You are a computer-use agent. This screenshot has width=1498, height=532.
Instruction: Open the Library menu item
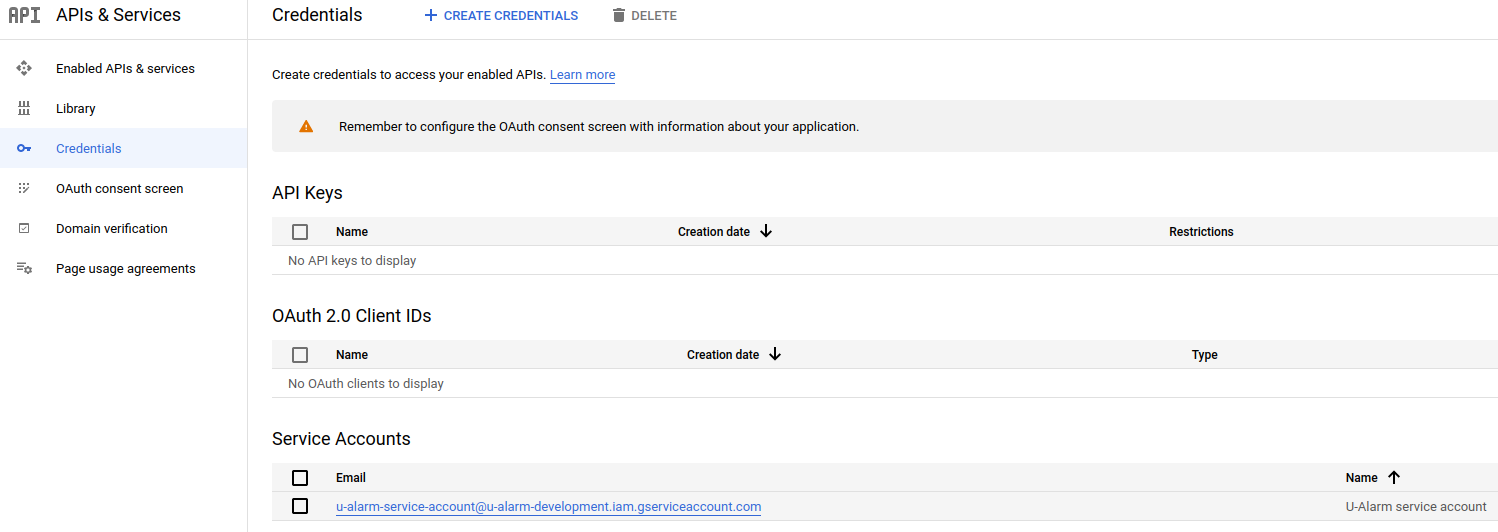point(76,108)
